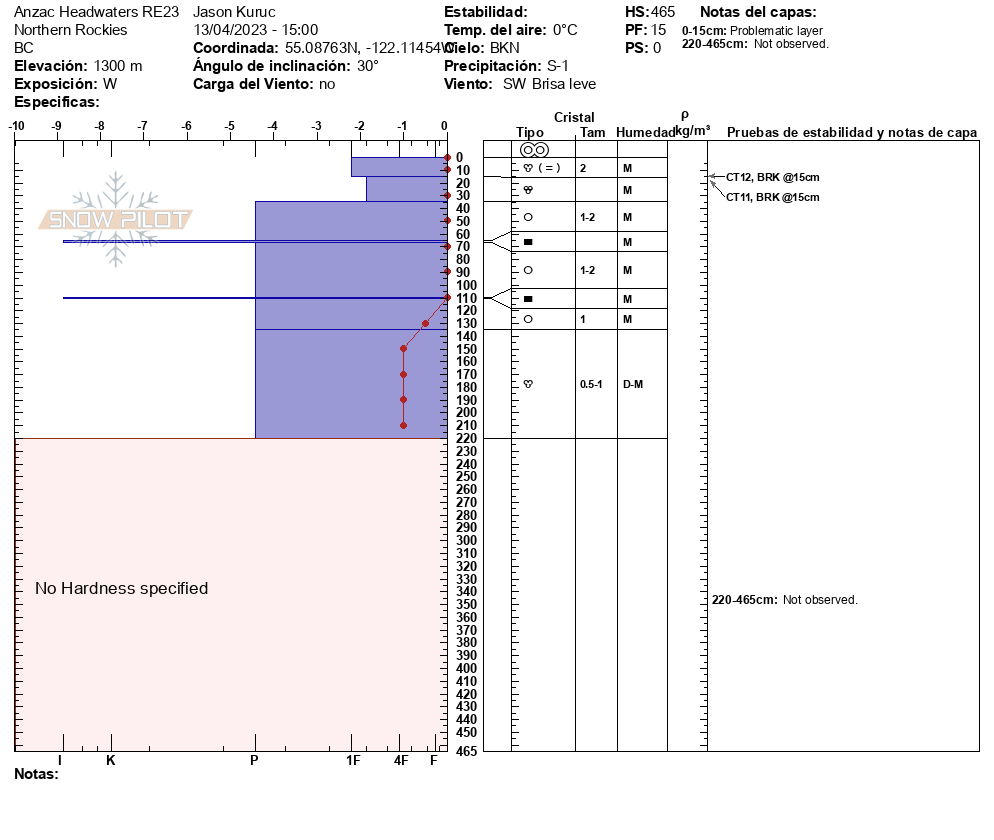Click the Snow Pilot snowflake logo
Screen dimensions: 994x840
click(116, 219)
